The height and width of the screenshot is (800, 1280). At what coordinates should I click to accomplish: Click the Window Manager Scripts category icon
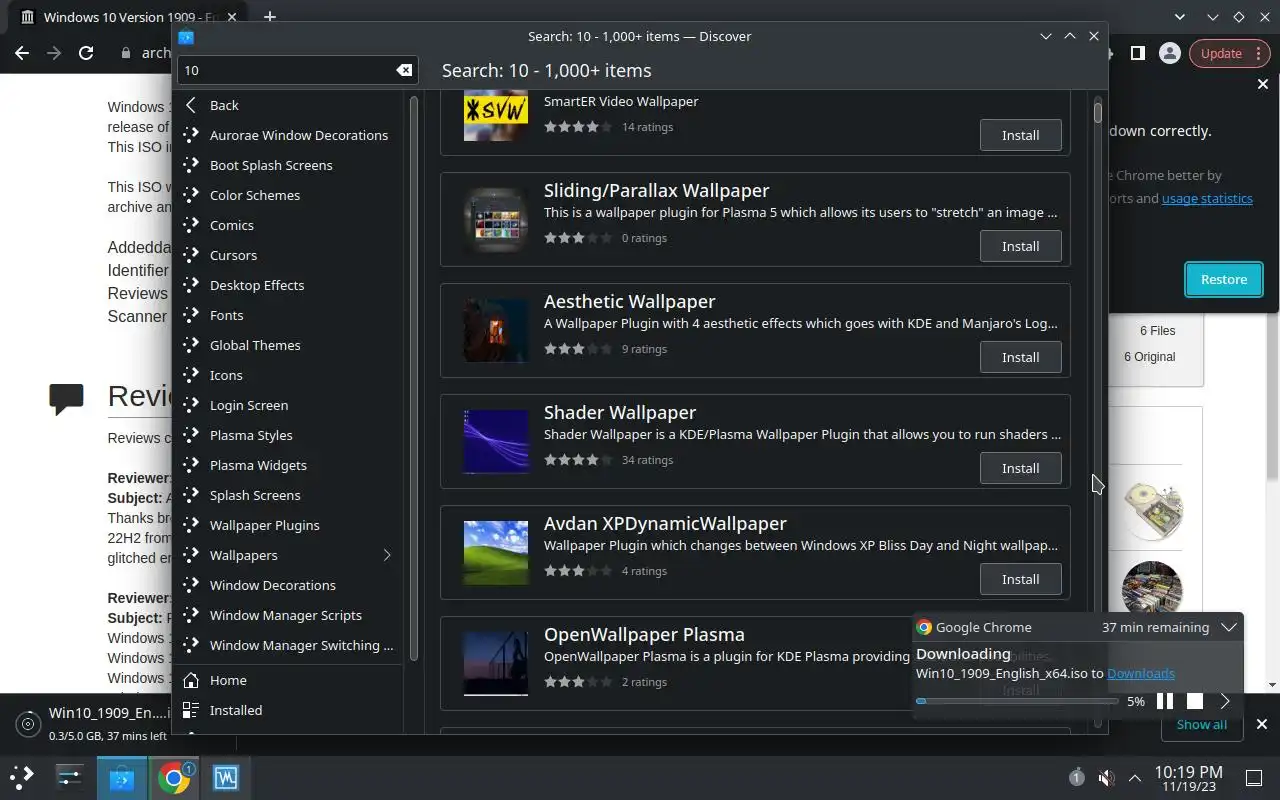tap(191, 615)
